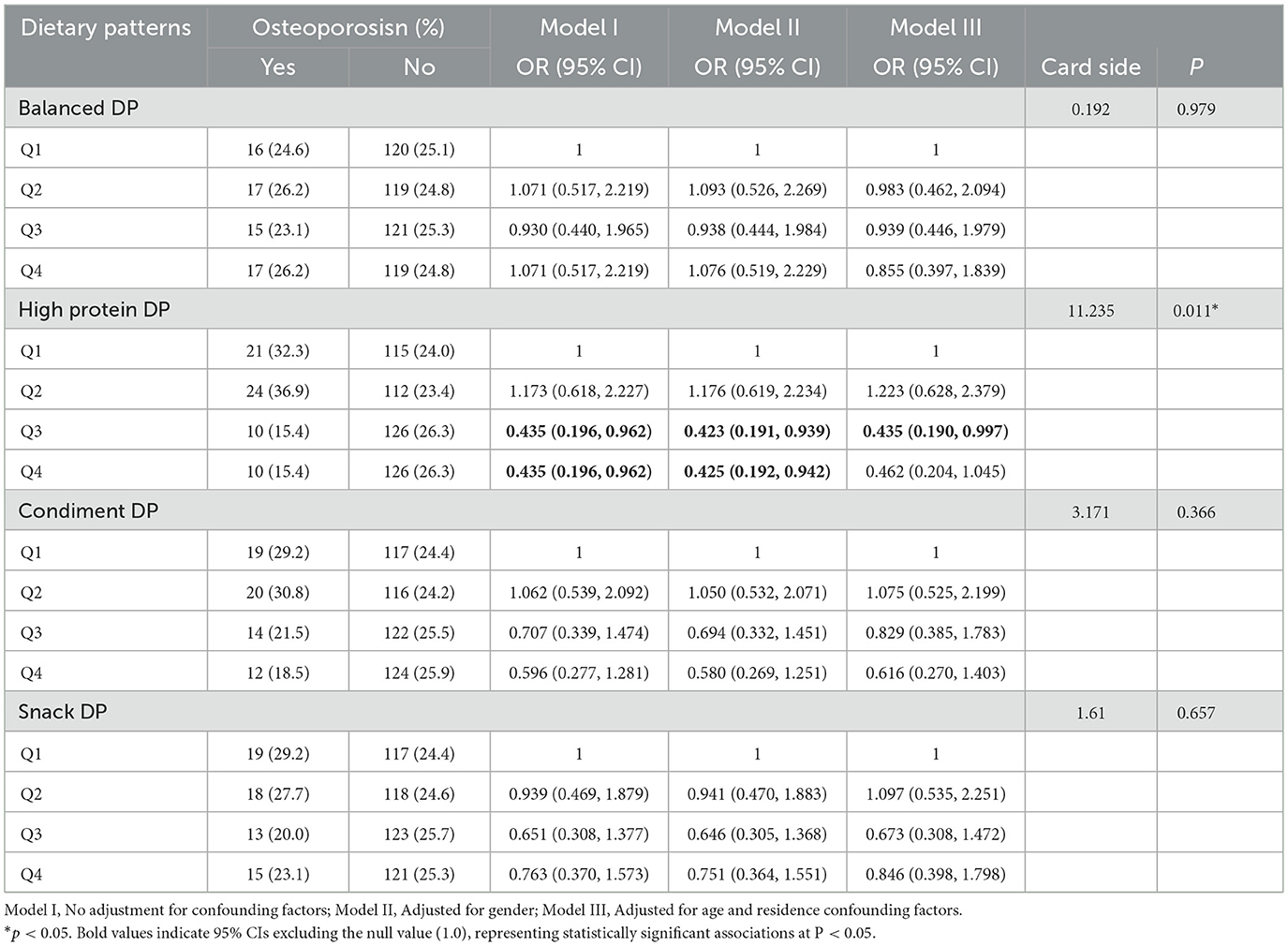Select the 3.171 Card side value
1288x946 pixels.
[1090, 512]
